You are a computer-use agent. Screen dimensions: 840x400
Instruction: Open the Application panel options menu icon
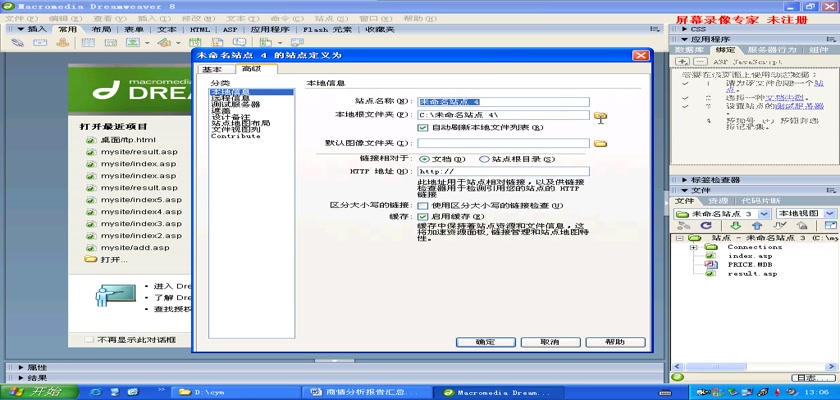click(832, 40)
